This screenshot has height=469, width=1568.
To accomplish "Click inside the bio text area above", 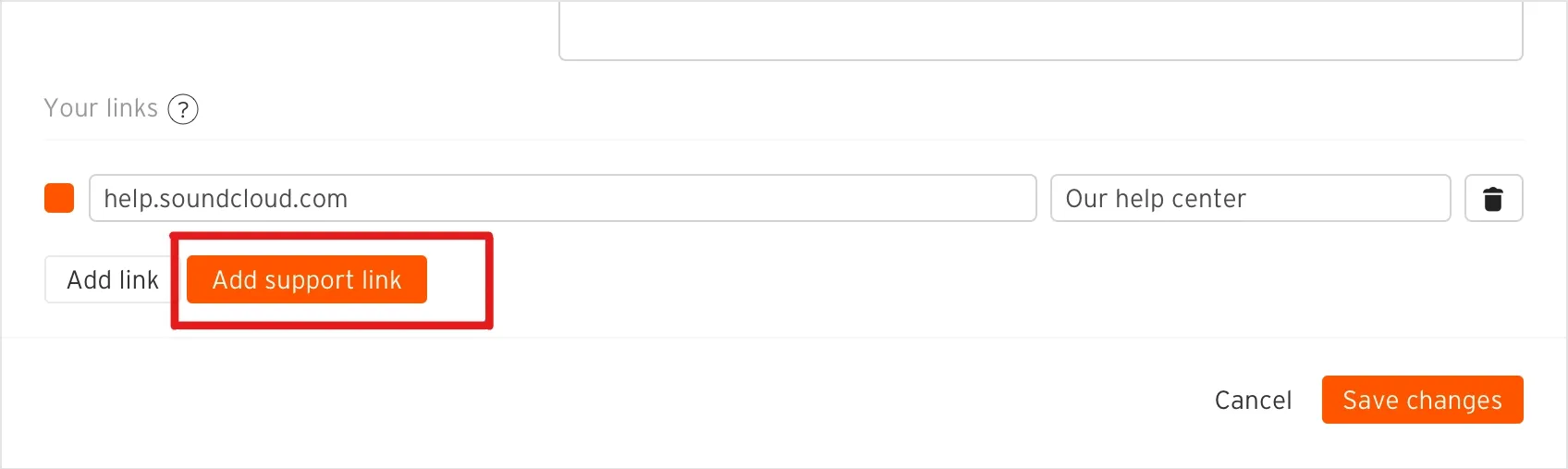I will [1041, 30].
